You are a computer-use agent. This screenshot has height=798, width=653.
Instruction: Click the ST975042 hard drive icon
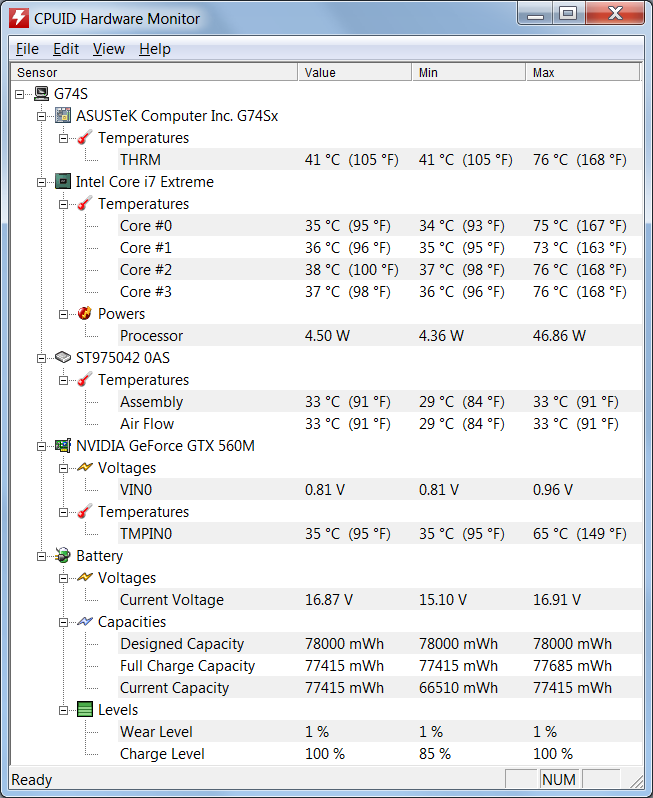(x=63, y=358)
